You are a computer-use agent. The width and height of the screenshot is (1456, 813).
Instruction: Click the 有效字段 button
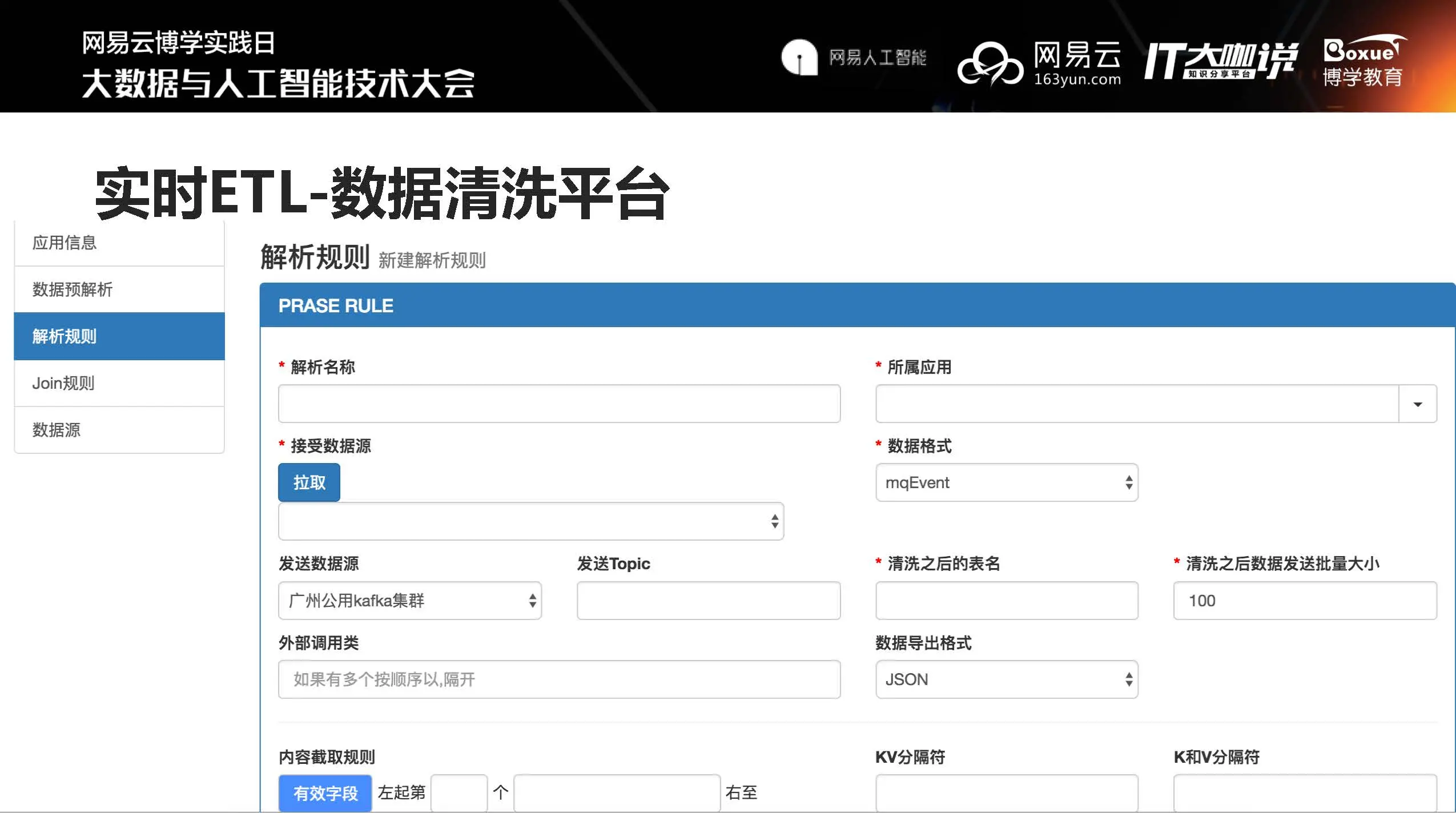click(325, 792)
